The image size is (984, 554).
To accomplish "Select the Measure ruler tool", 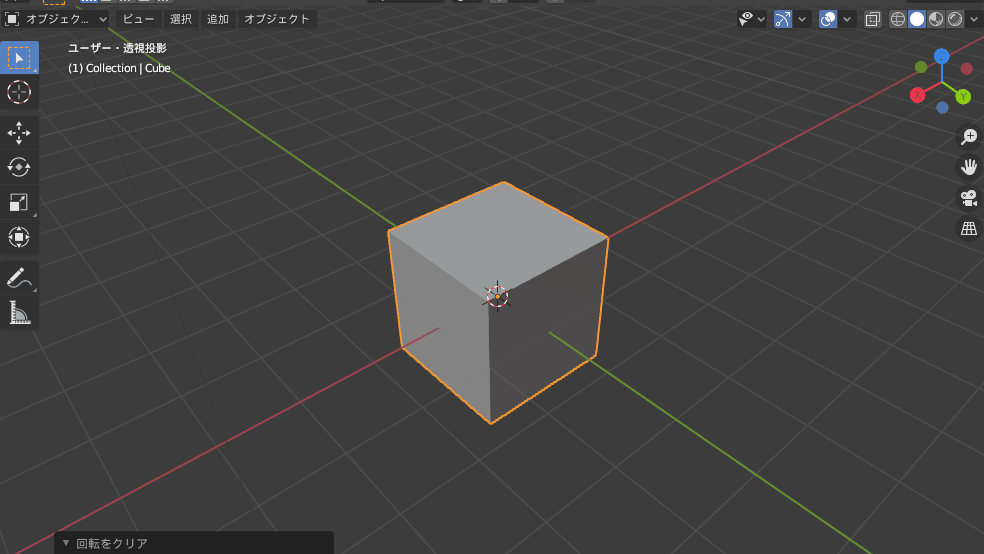I will tap(19, 312).
